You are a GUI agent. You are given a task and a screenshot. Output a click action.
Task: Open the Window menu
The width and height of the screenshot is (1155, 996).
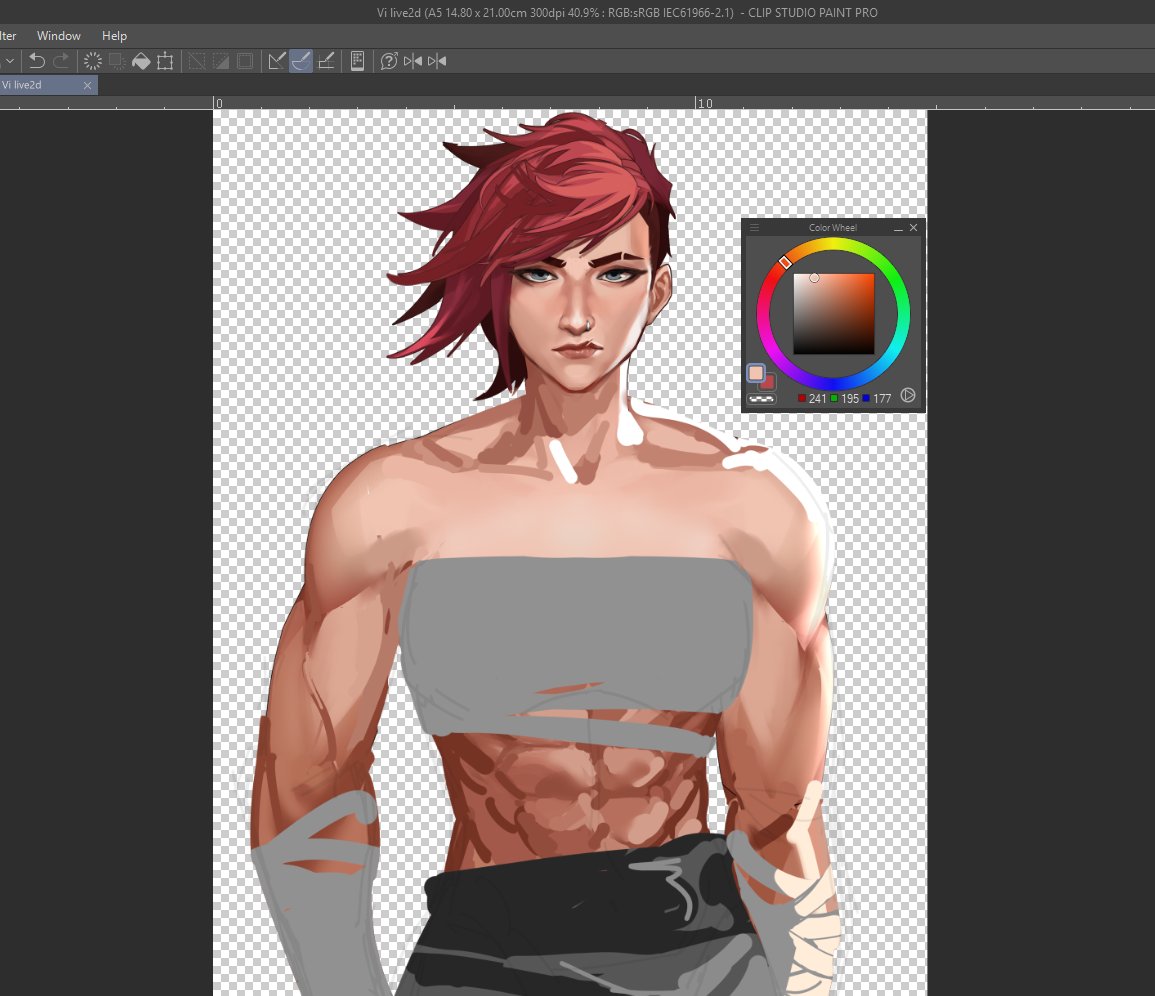[59, 35]
